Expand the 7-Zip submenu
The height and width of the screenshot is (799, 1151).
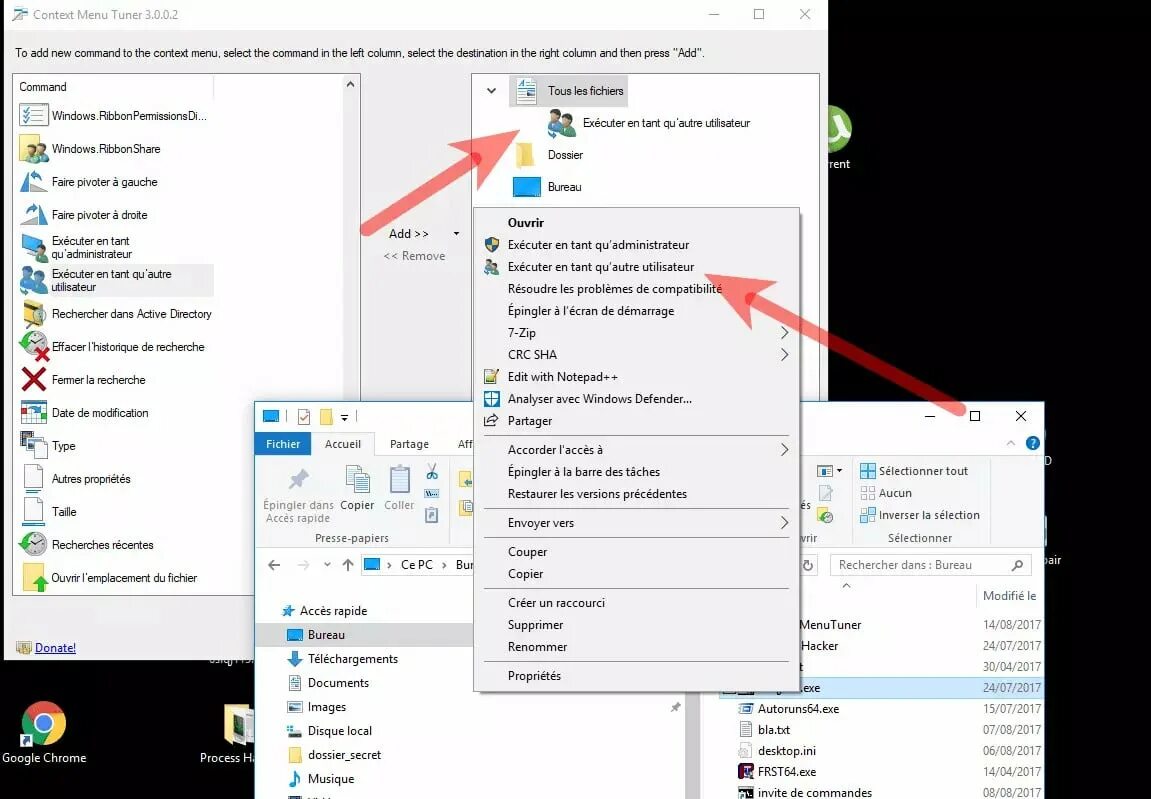coord(784,333)
